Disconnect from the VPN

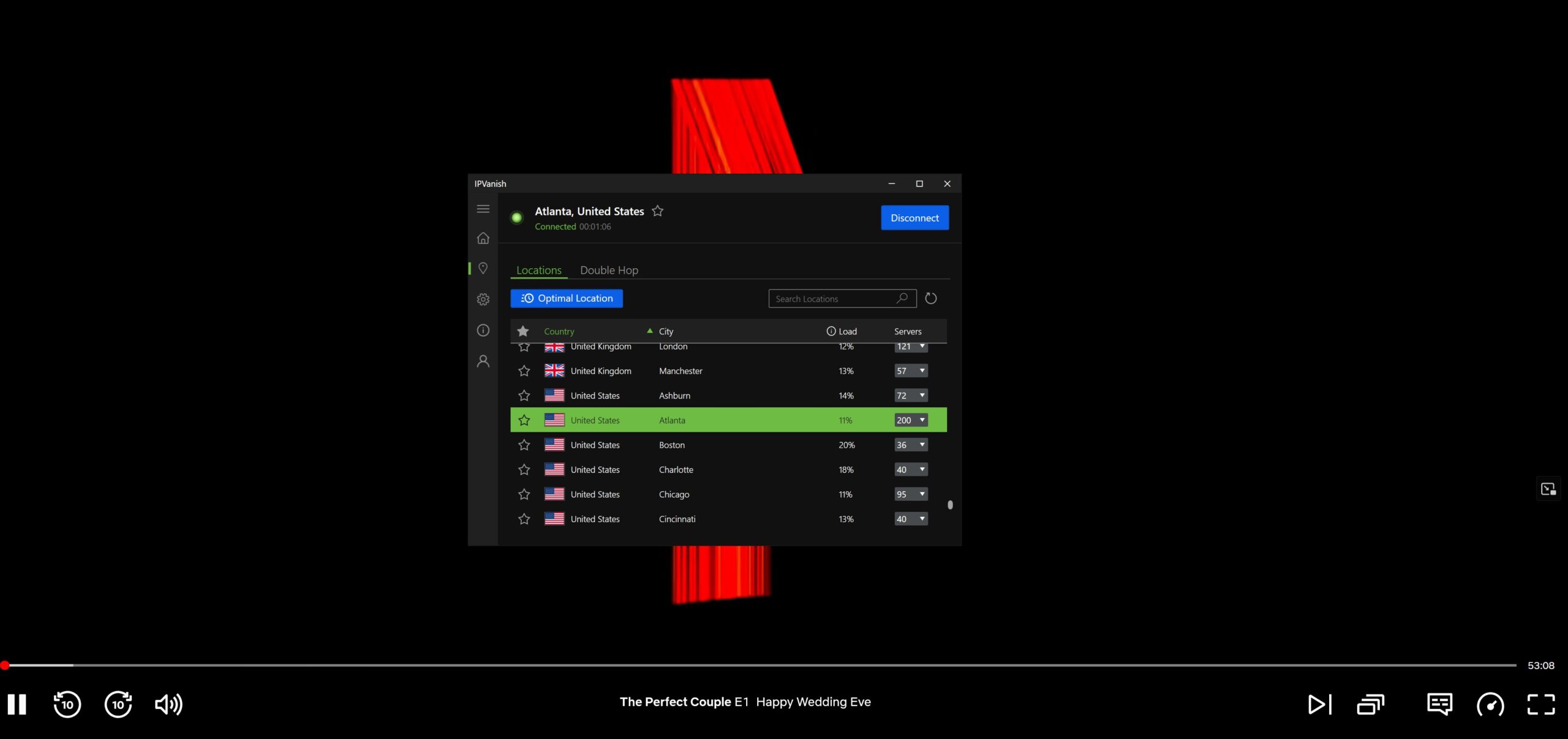[914, 218]
